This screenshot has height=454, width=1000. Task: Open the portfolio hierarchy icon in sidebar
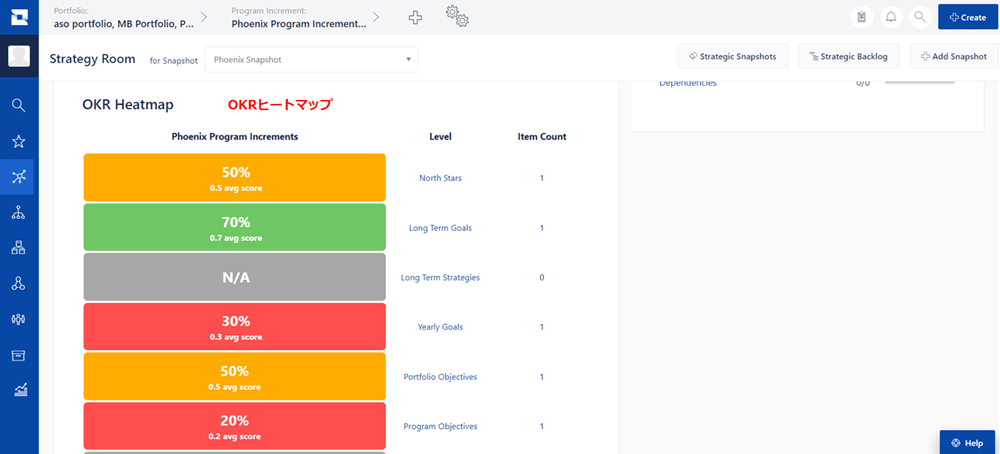pos(18,213)
